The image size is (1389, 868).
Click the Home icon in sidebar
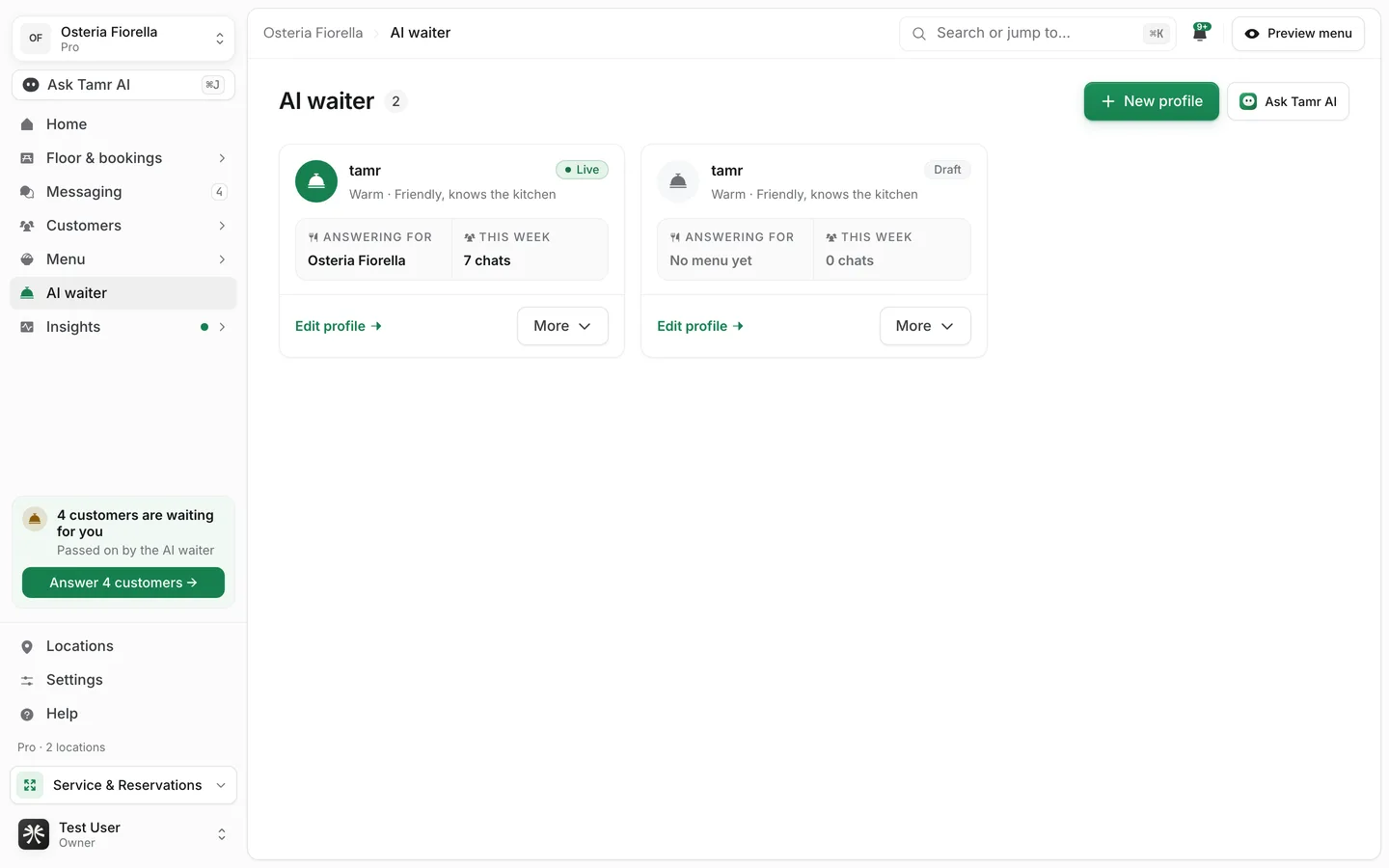pos(27,124)
